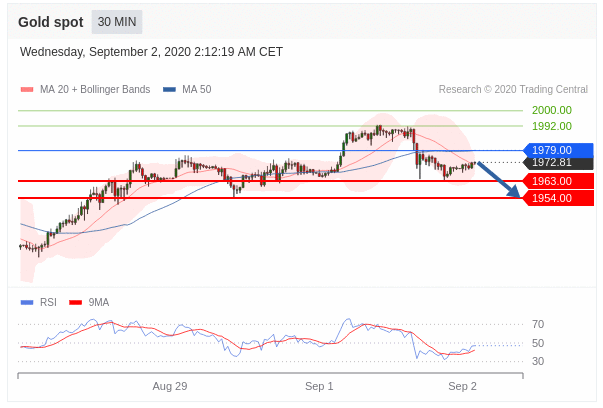The width and height of the screenshot is (603, 408).
Task: Click the 1992.00 resistance level label
Action: tap(551, 126)
